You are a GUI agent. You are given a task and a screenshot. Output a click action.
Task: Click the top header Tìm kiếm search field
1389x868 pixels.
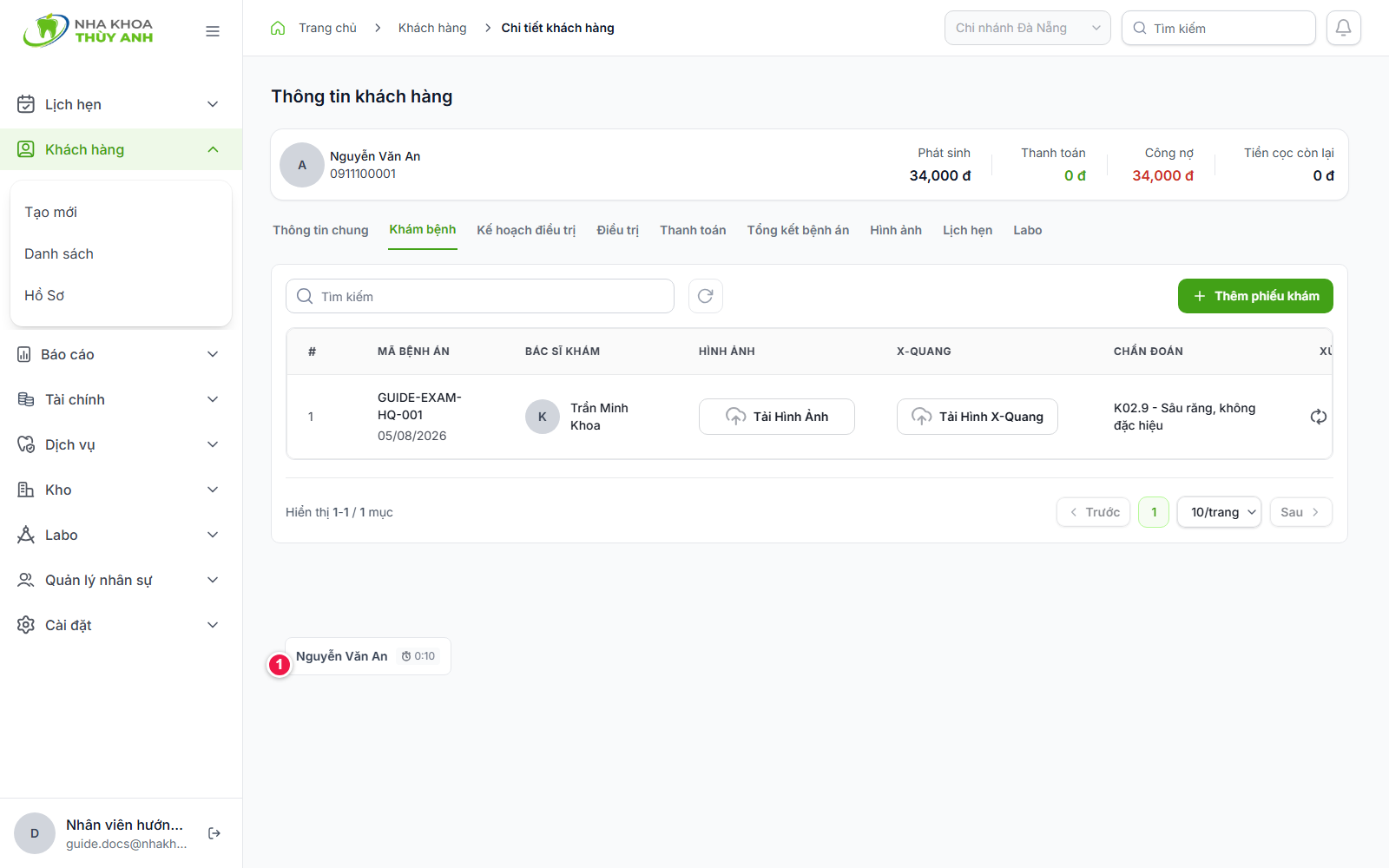click(1219, 28)
